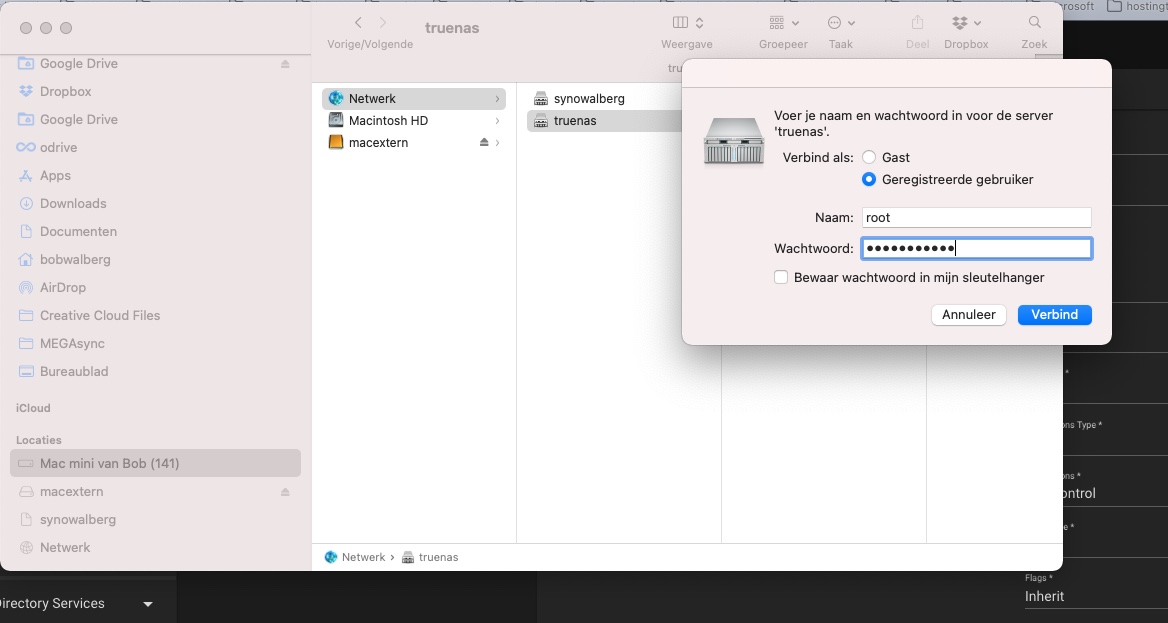Click Inherit Flags dropdown in background window
This screenshot has height=623, width=1168.
point(1095,596)
